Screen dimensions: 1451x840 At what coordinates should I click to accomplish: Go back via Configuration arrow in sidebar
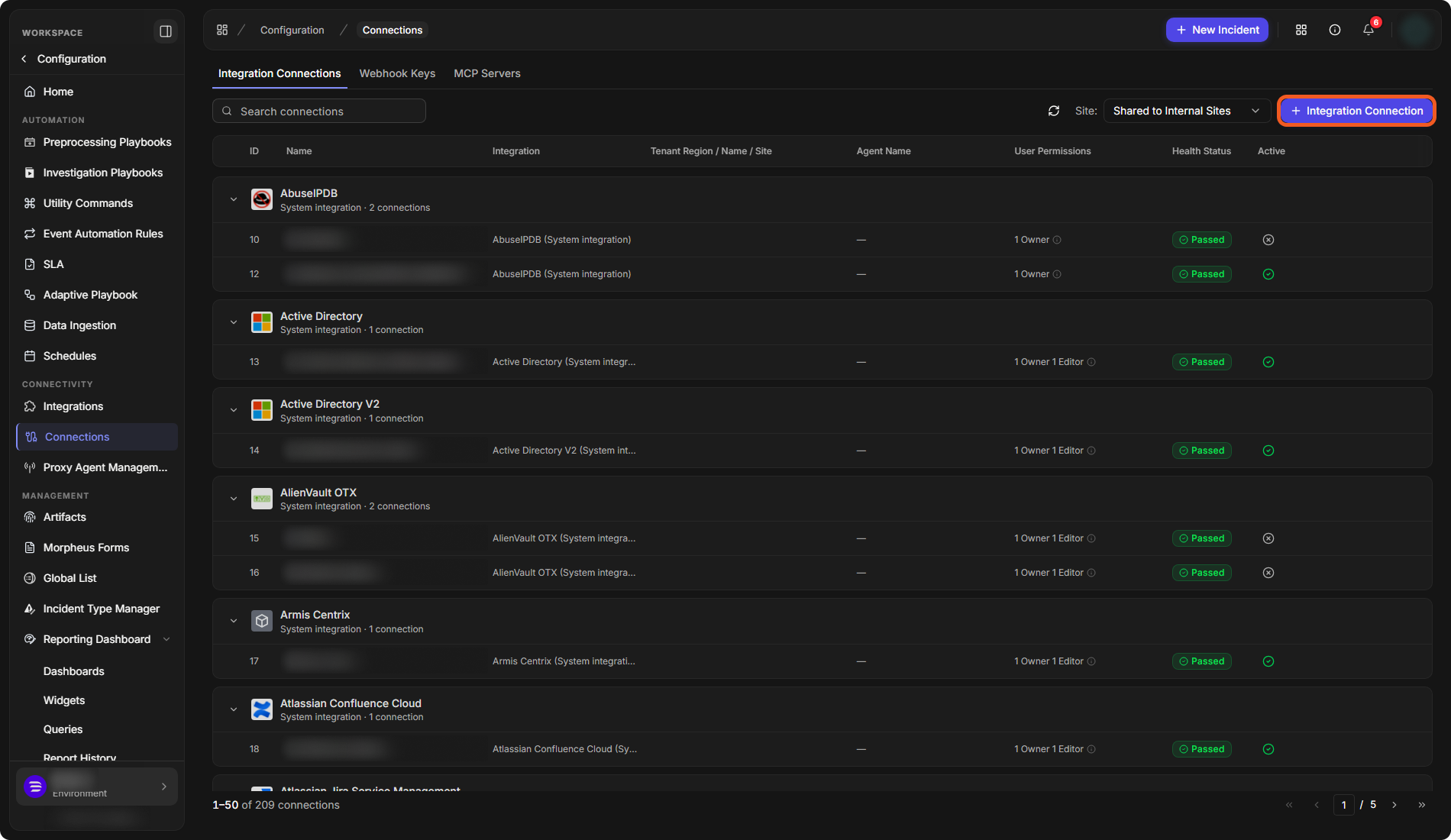pyautogui.click(x=24, y=59)
